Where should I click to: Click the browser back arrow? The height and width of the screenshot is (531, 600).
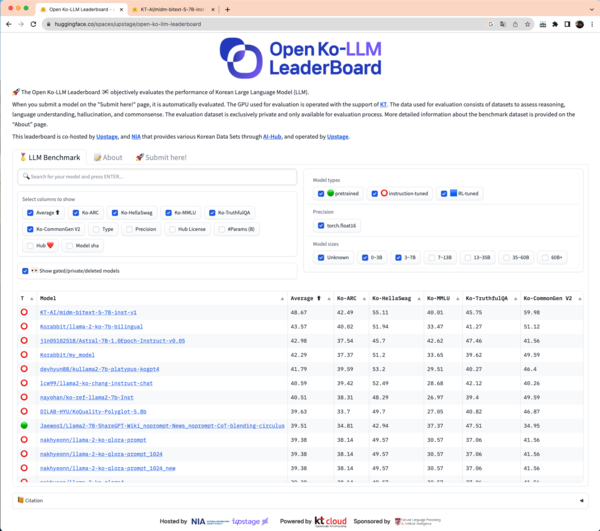point(9,23)
